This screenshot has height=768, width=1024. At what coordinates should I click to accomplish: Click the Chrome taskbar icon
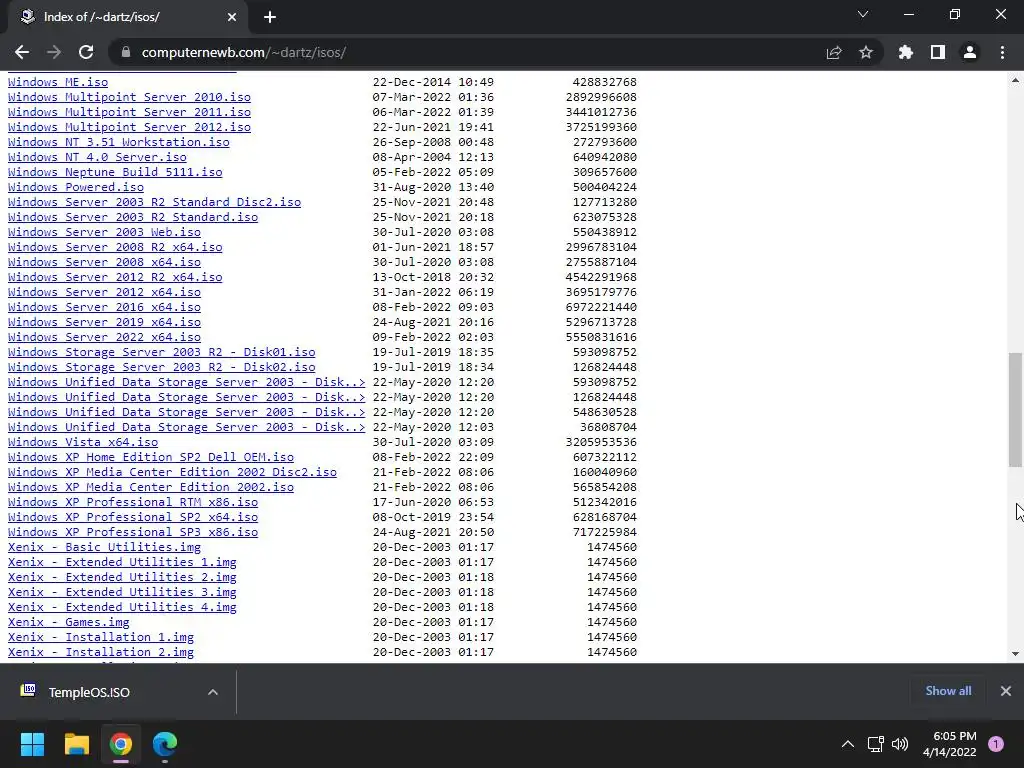coord(121,744)
